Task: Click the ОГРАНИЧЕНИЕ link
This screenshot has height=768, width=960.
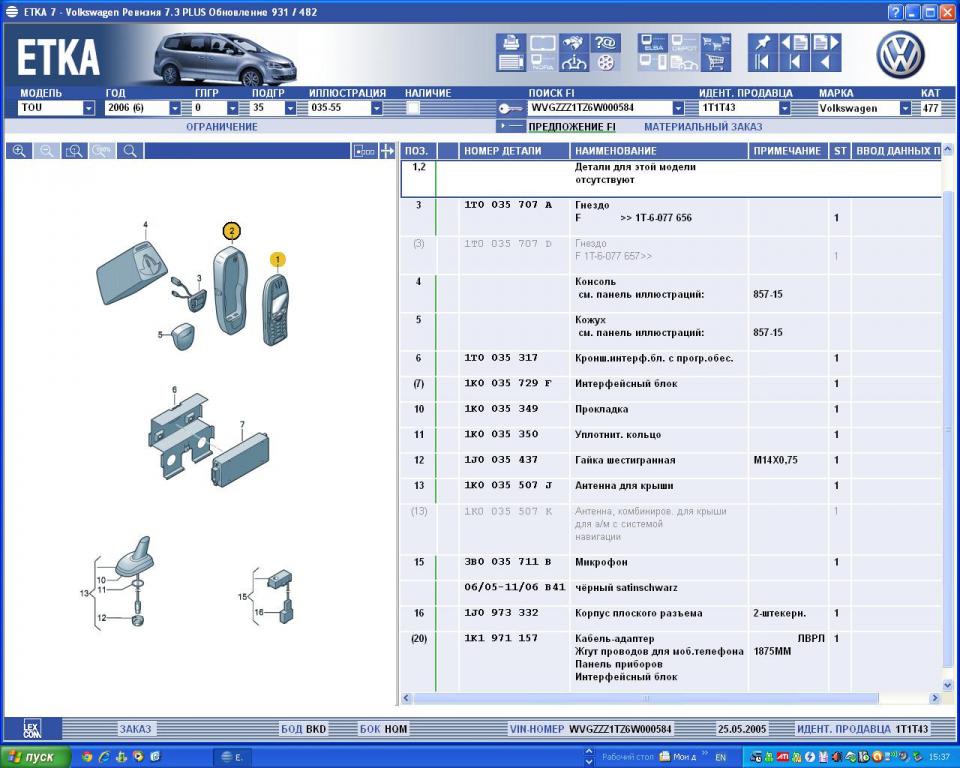Action: click(222, 127)
